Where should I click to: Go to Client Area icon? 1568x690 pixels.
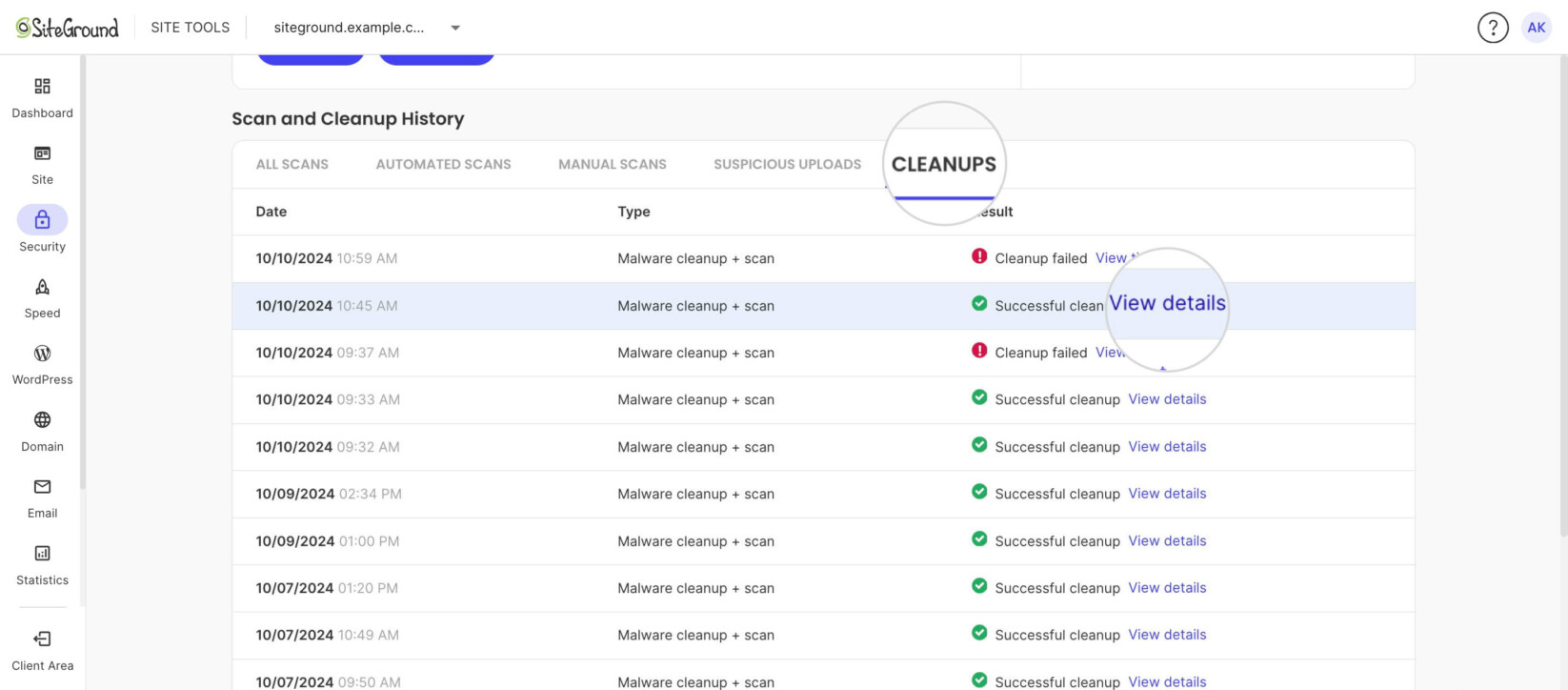point(42,639)
